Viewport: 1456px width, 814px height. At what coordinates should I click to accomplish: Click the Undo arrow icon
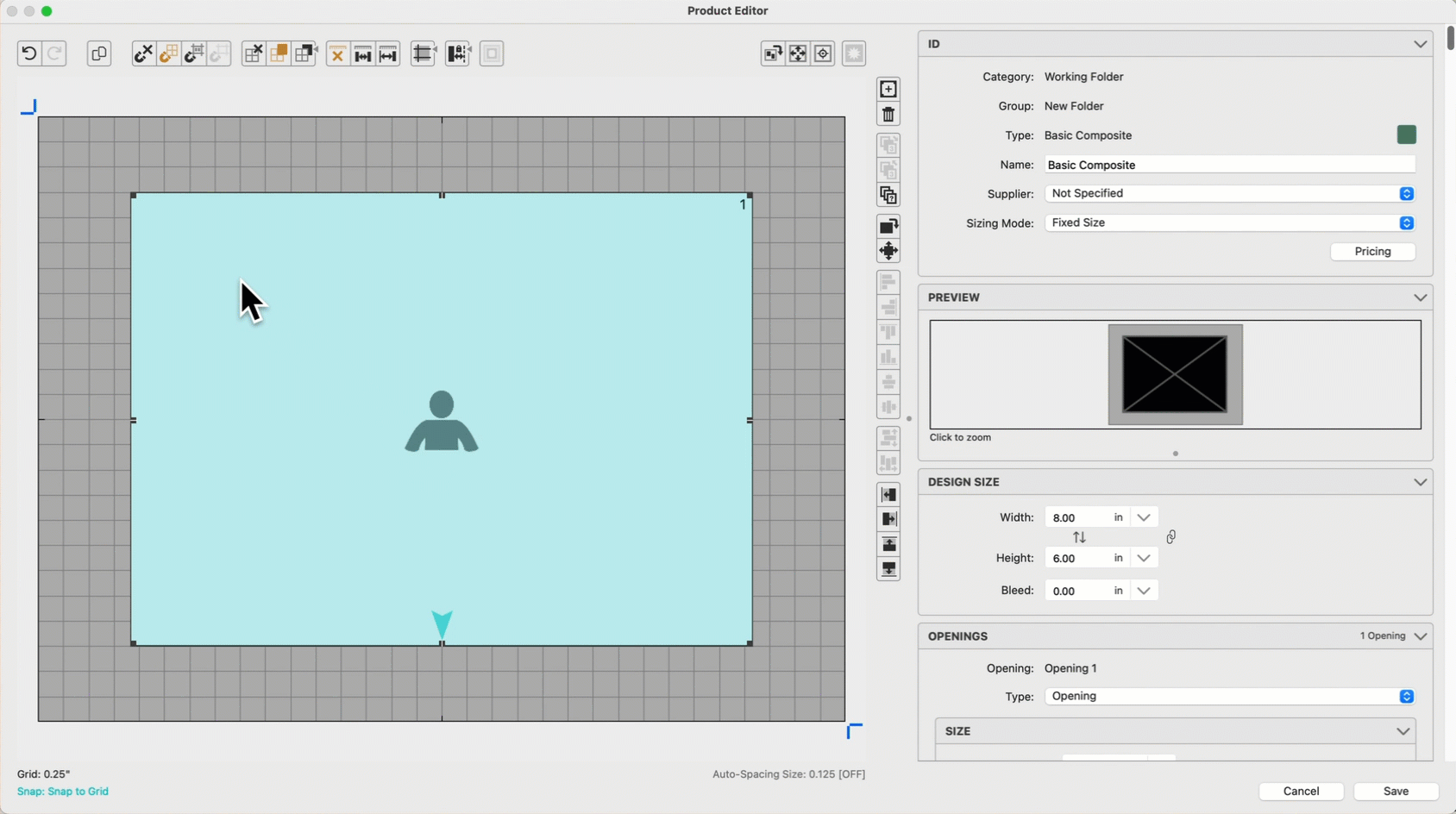[28, 53]
